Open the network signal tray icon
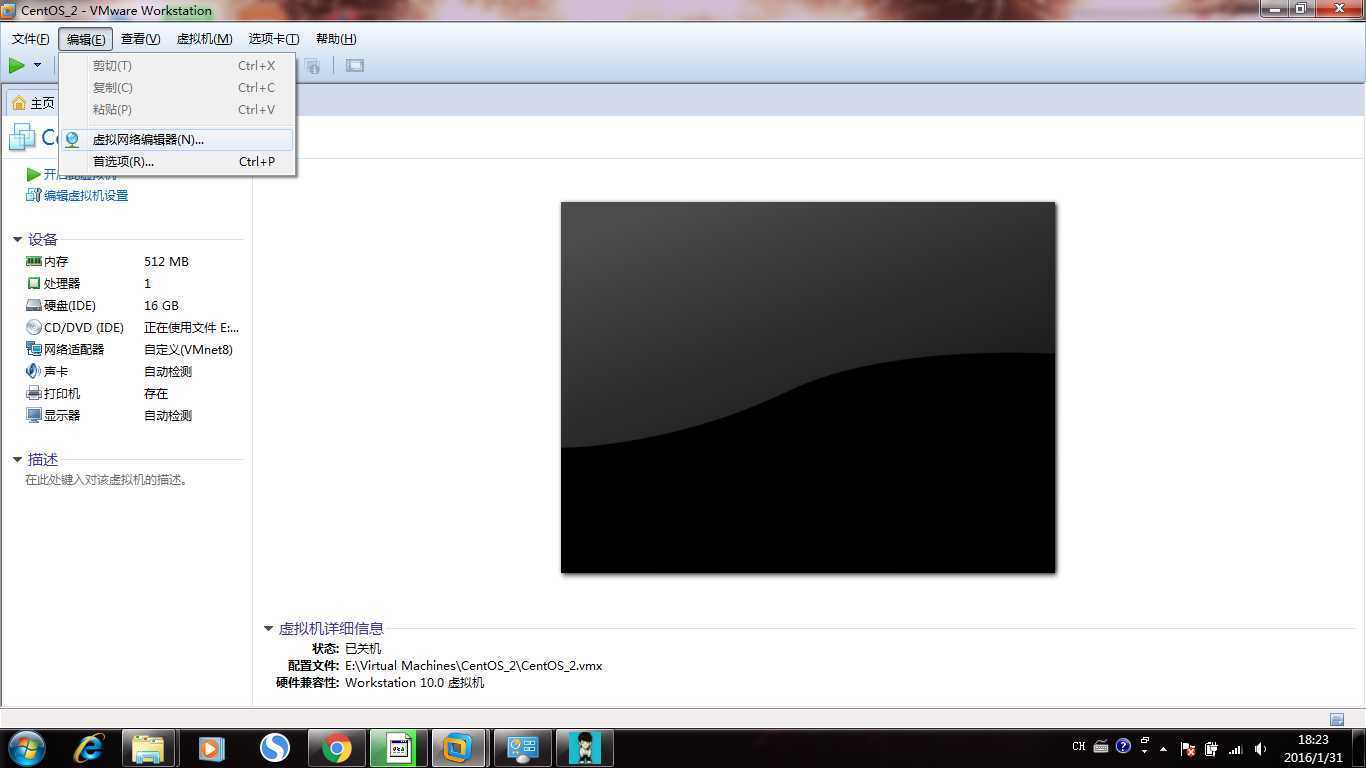This screenshot has width=1366, height=768. [1235, 748]
